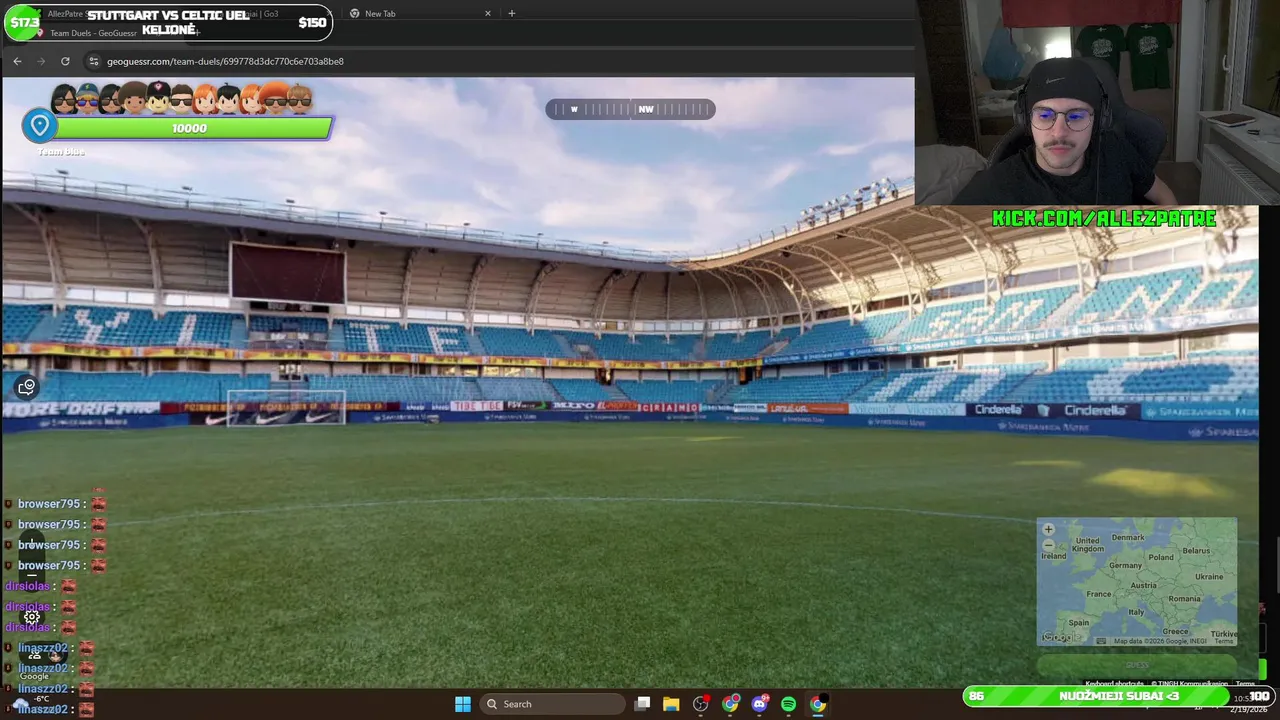Click the Team blue pin badge
This screenshot has height=720, width=1280.
(40, 126)
